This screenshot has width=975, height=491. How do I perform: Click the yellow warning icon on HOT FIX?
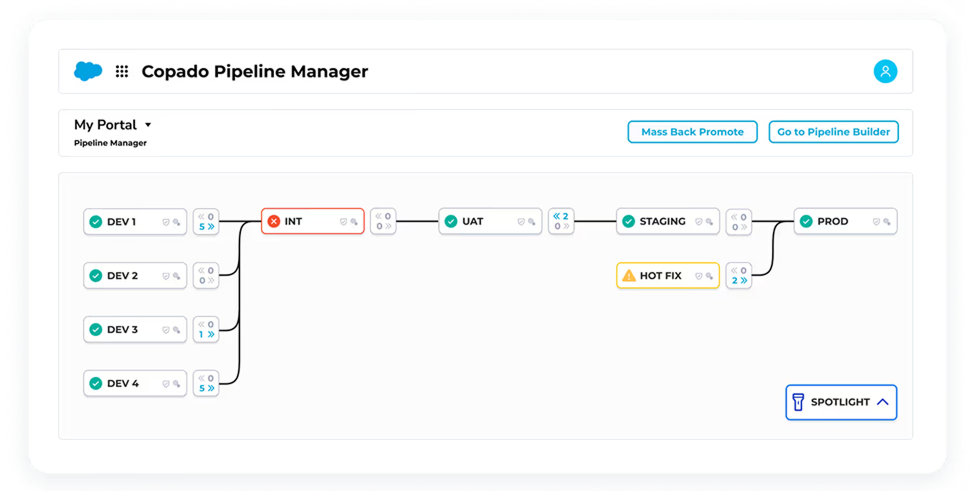(x=629, y=275)
